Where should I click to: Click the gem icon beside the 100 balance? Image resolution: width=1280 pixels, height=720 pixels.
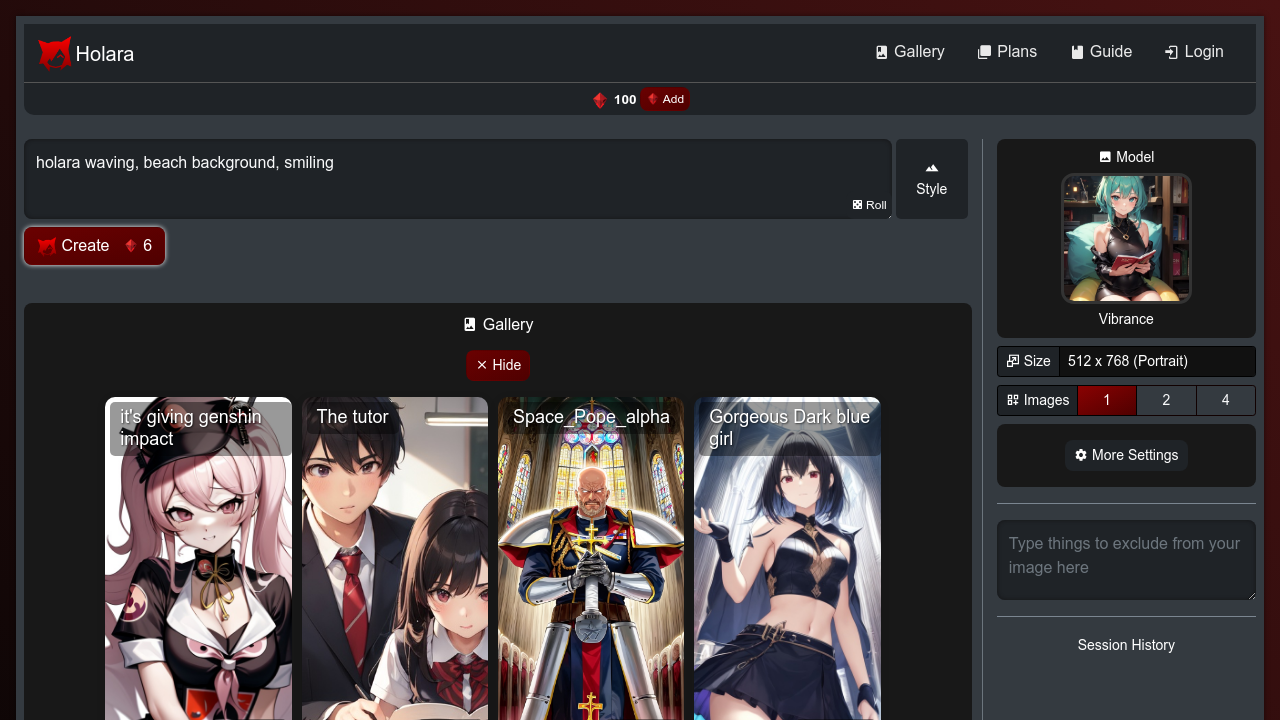600,99
